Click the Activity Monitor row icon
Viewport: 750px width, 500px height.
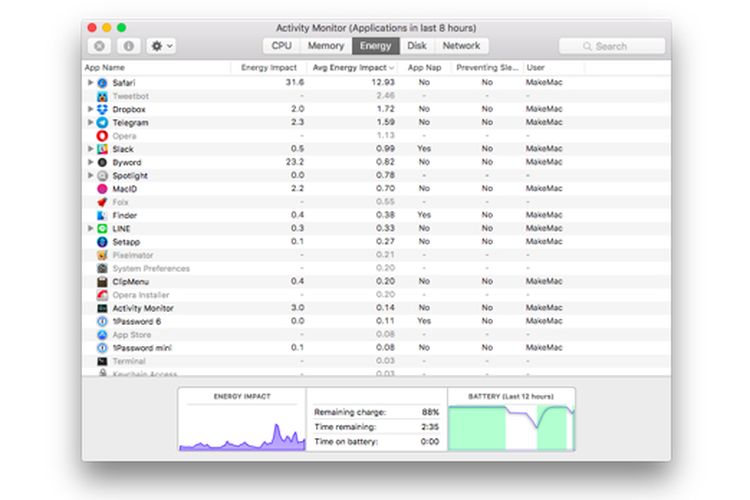pyautogui.click(x=102, y=308)
